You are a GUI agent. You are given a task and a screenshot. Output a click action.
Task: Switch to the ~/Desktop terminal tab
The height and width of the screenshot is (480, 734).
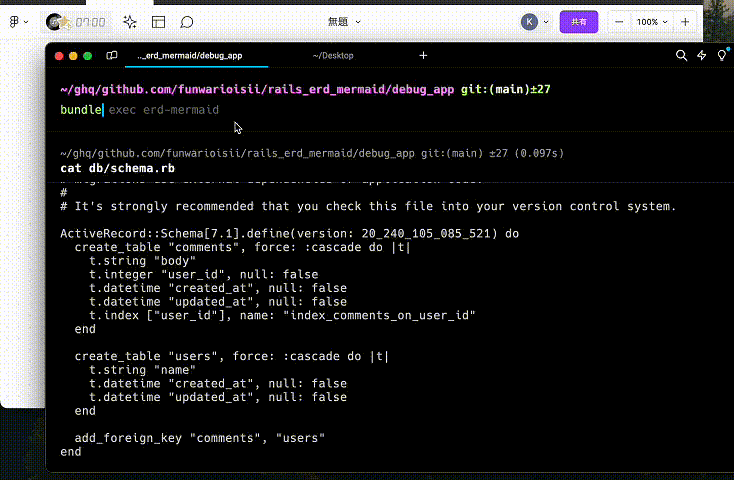[333, 56]
